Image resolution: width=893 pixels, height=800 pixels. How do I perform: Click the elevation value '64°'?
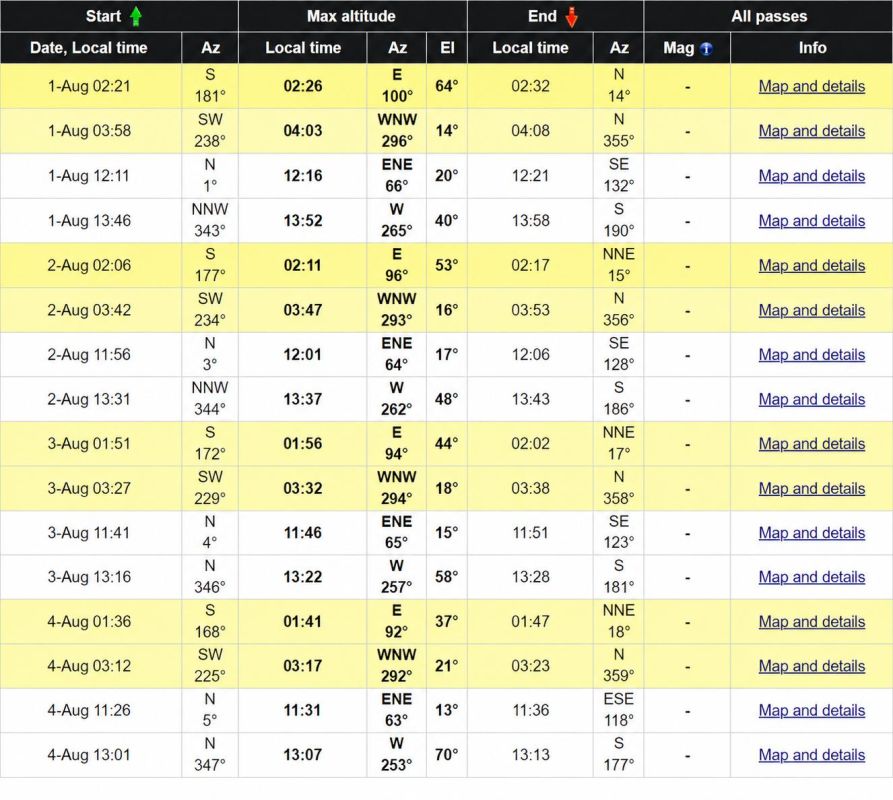(446, 86)
